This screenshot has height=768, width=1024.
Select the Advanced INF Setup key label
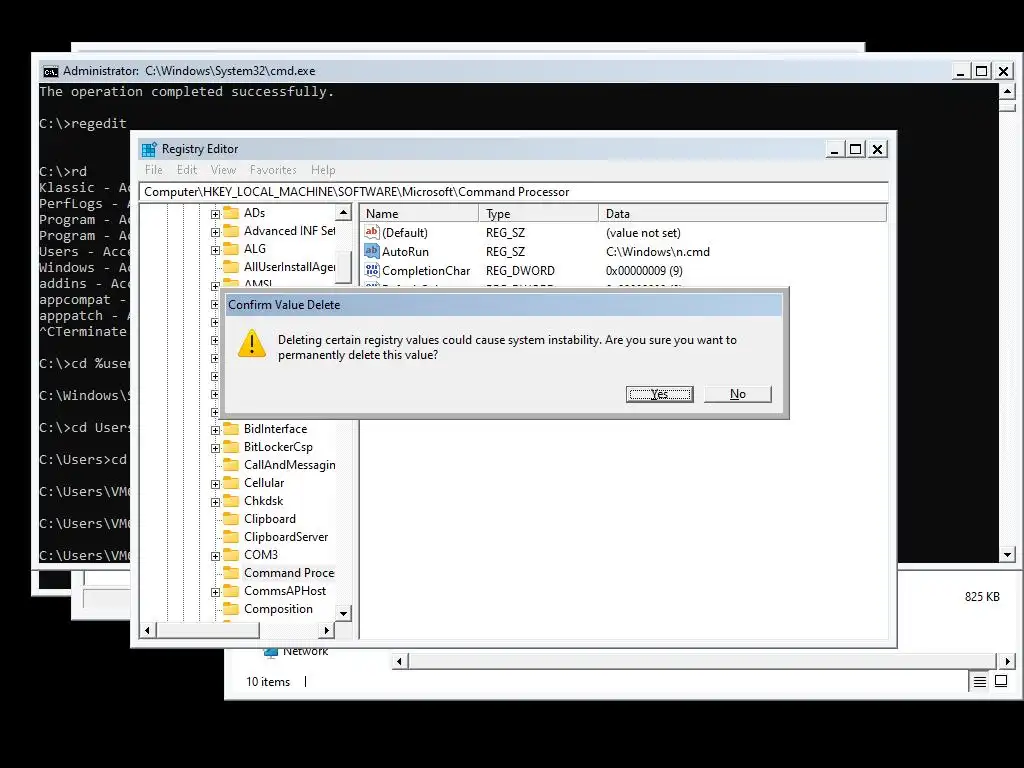[289, 231]
